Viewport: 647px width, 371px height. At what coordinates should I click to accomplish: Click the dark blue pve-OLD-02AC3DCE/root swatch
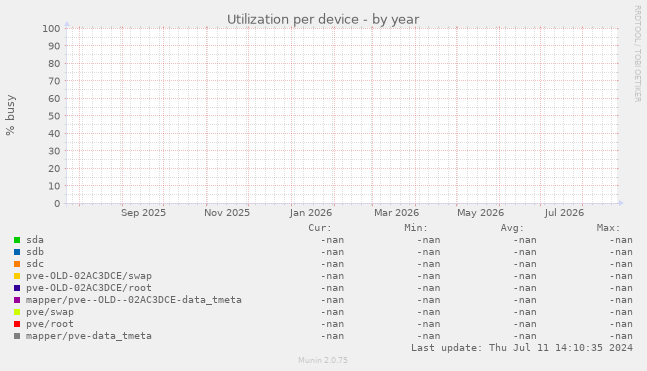coord(17,288)
